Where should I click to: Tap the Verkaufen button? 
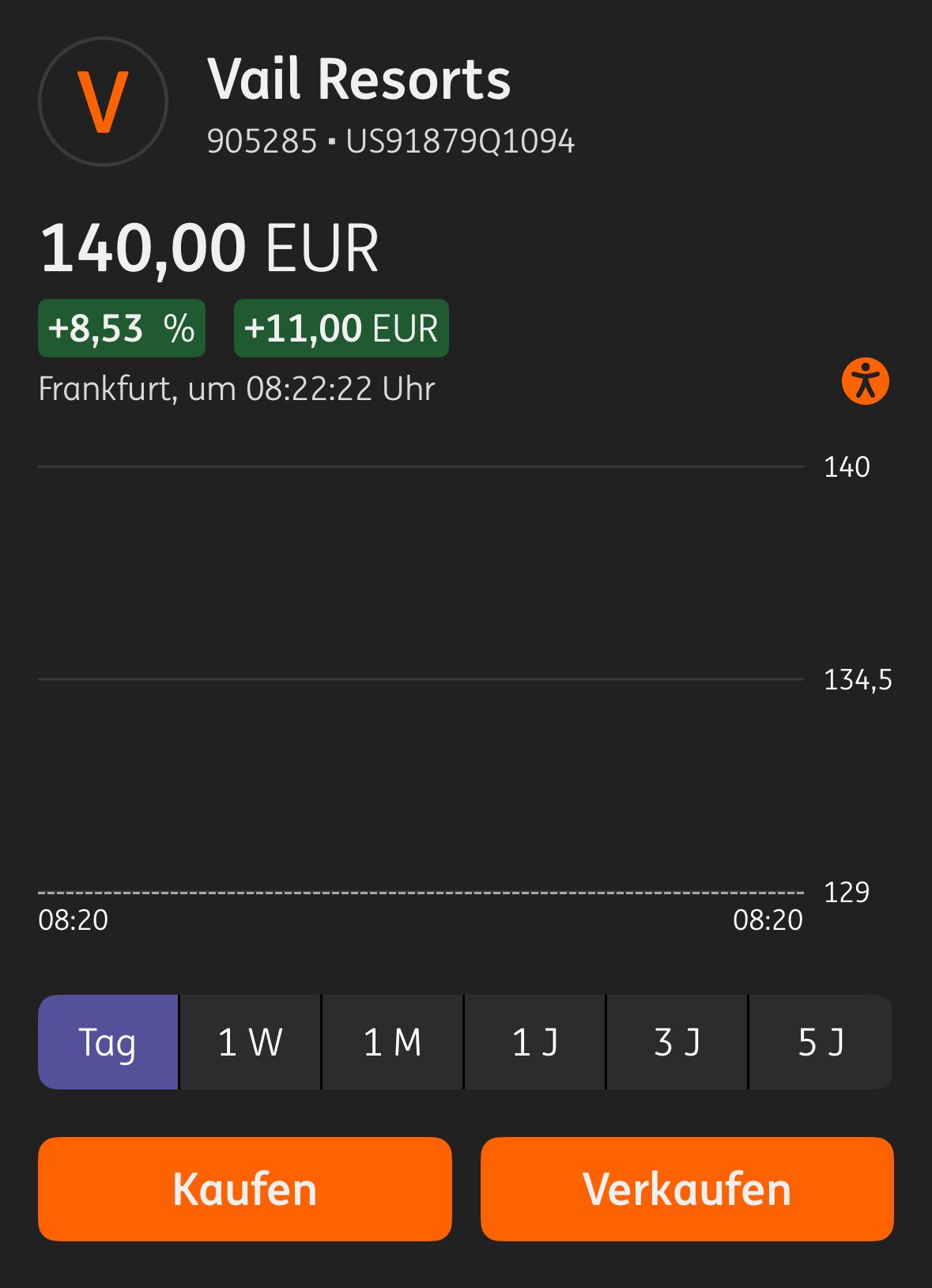(x=687, y=1189)
